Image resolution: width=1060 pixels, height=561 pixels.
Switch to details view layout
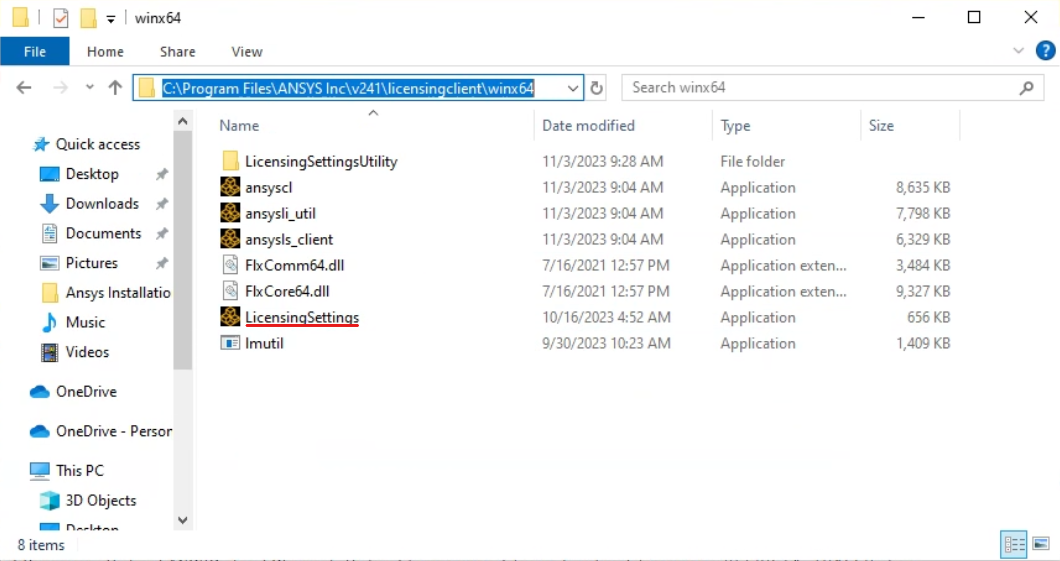[x=1014, y=545]
